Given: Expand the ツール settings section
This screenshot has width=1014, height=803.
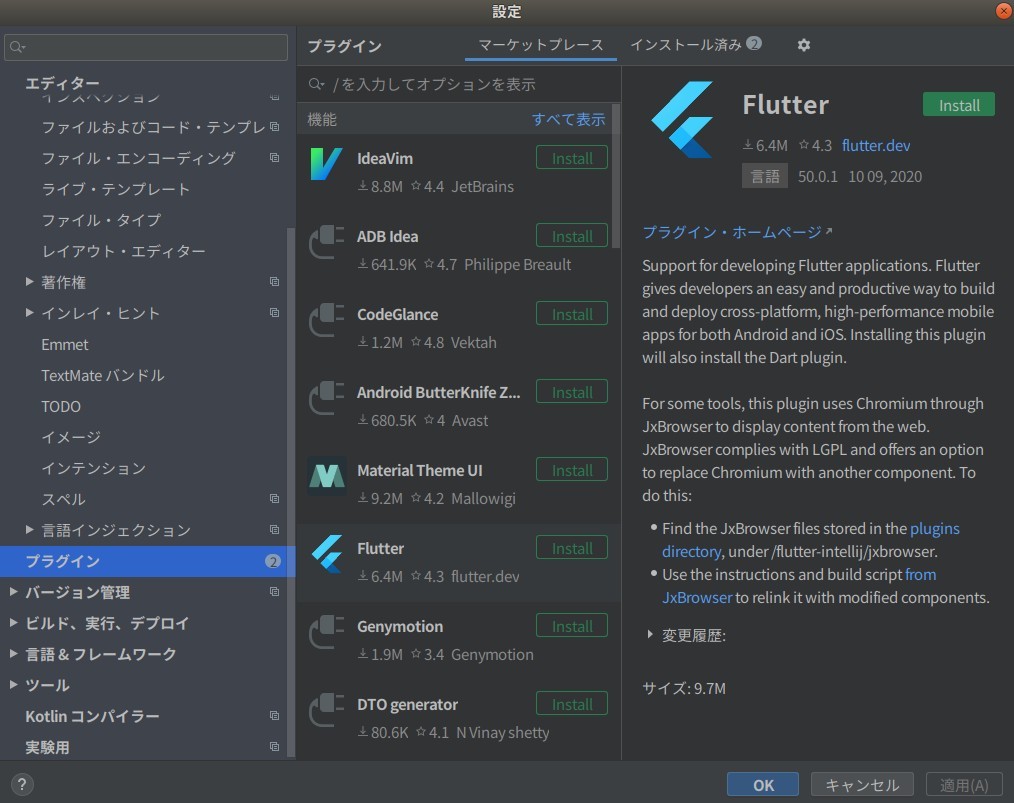Looking at the screenshot, I should click(15, 685).
